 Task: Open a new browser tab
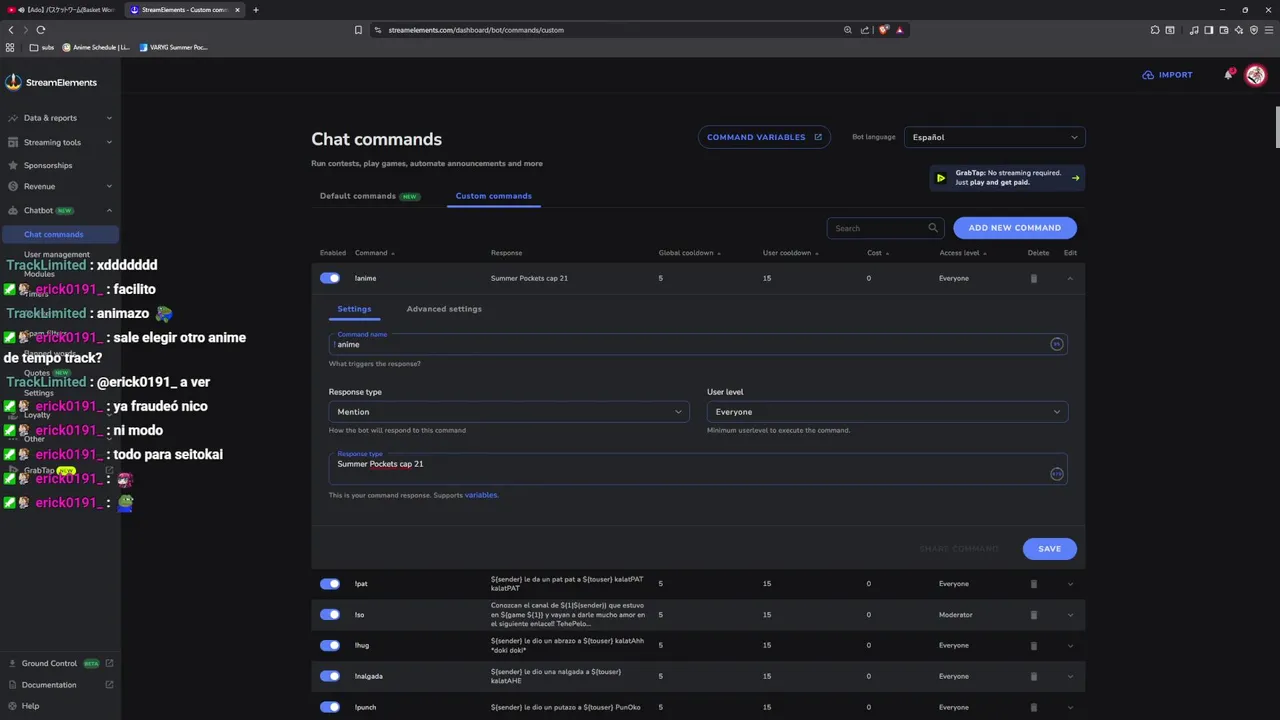point(256,10)
